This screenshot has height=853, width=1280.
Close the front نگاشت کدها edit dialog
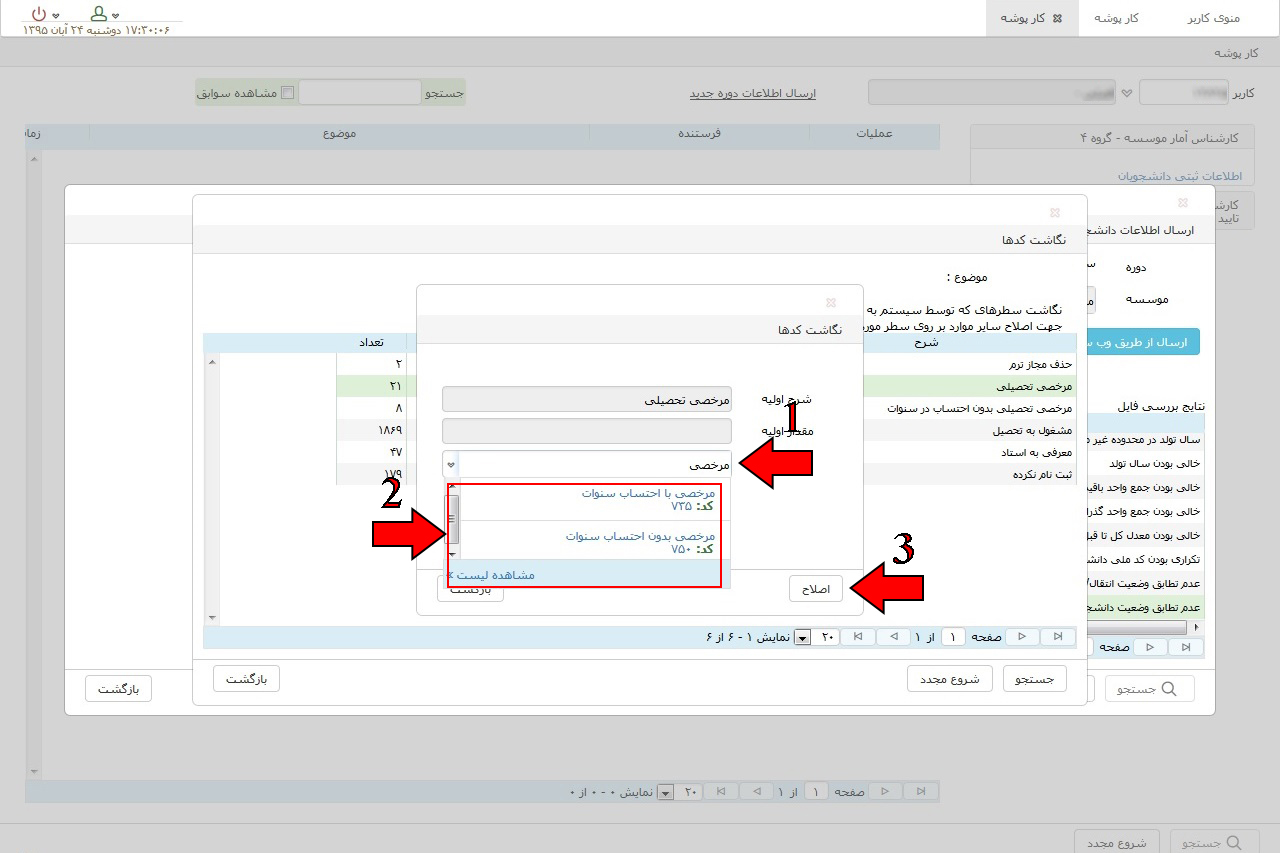coord(830,303)
